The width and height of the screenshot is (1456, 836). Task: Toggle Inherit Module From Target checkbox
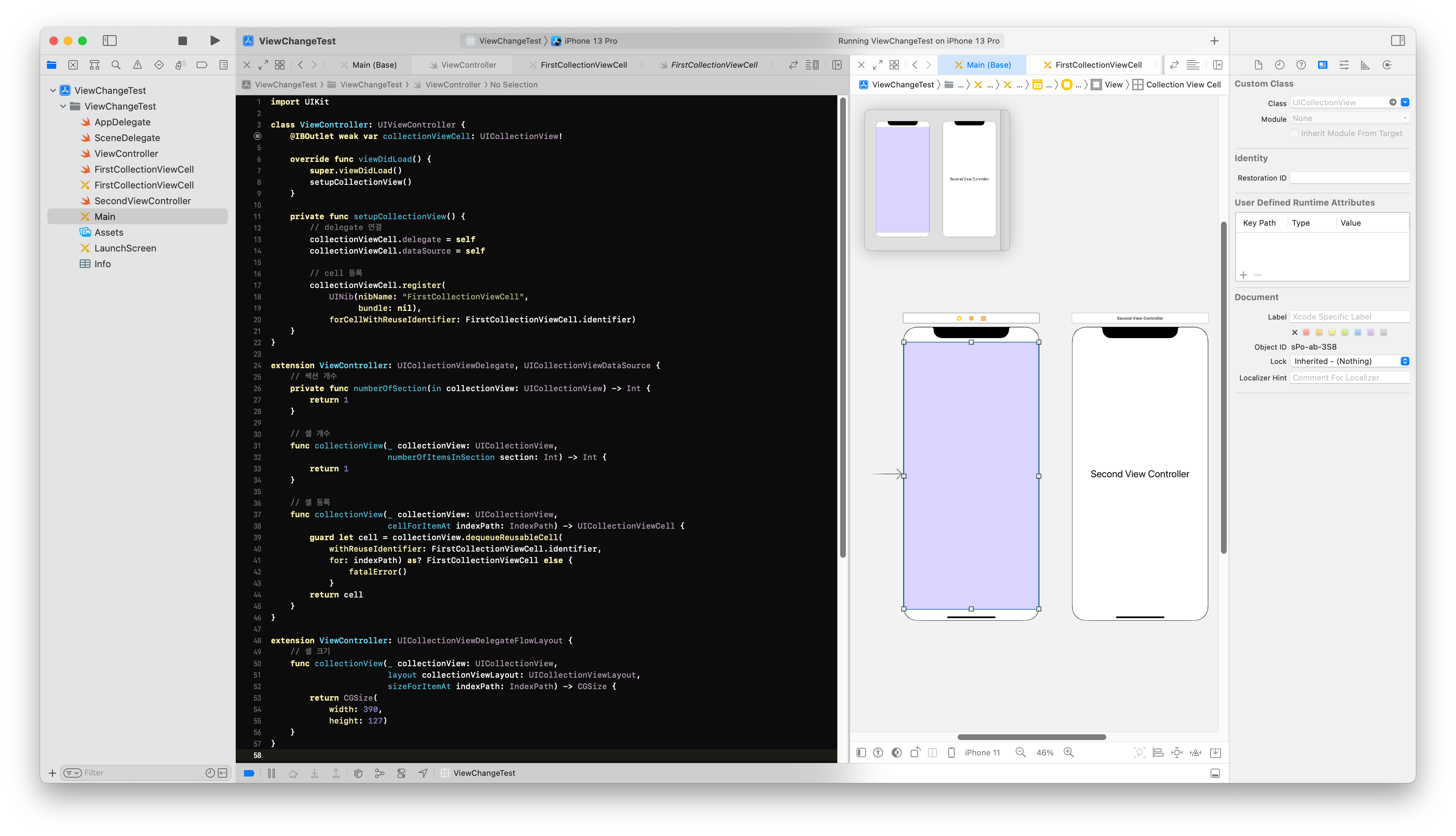coord(1294,133)
